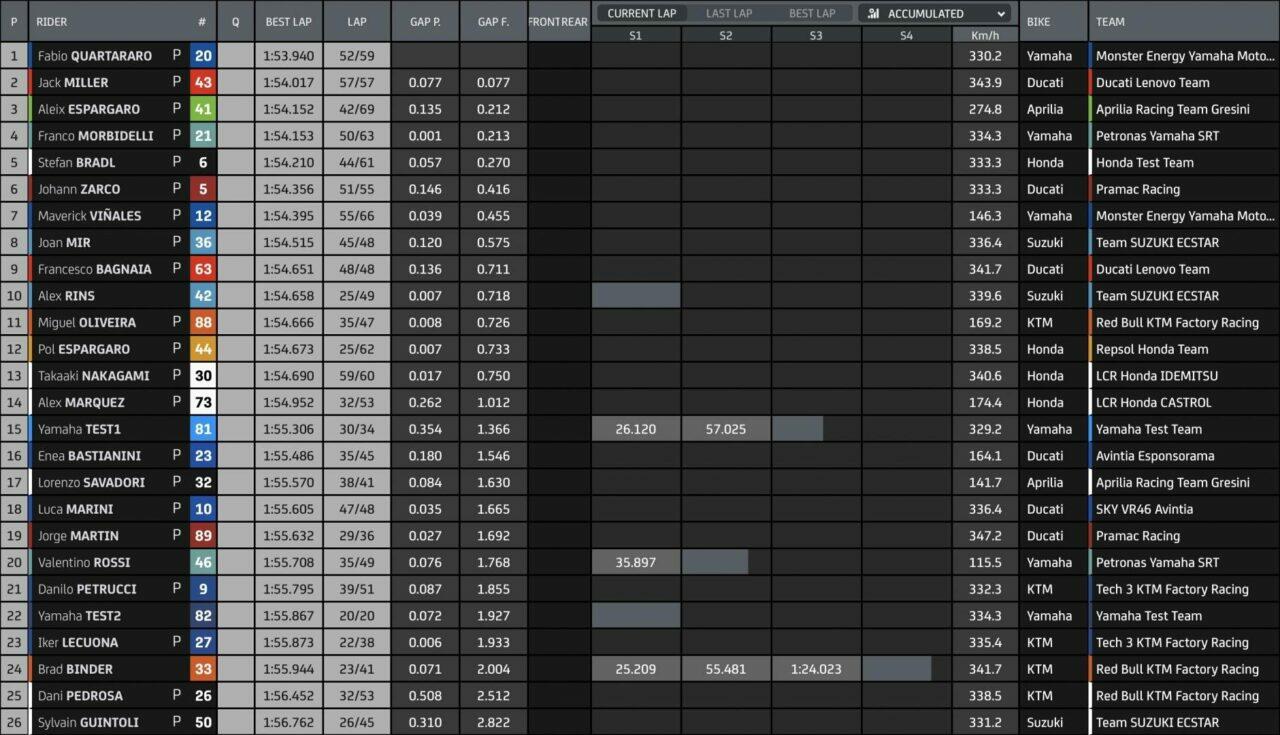The width and height of the screenshot is (1280, 735).
Task: Click the pit 'P' indicator beside Joan Mir
Action: [x=177, y=242]
